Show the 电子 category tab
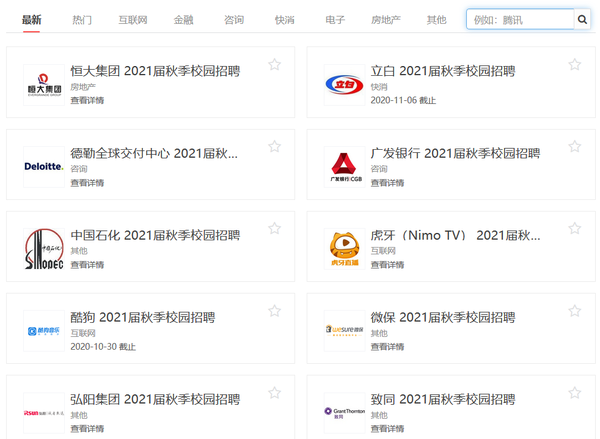Screen dimensions: 600x439 pyautogui.click(x=335, y=20)
